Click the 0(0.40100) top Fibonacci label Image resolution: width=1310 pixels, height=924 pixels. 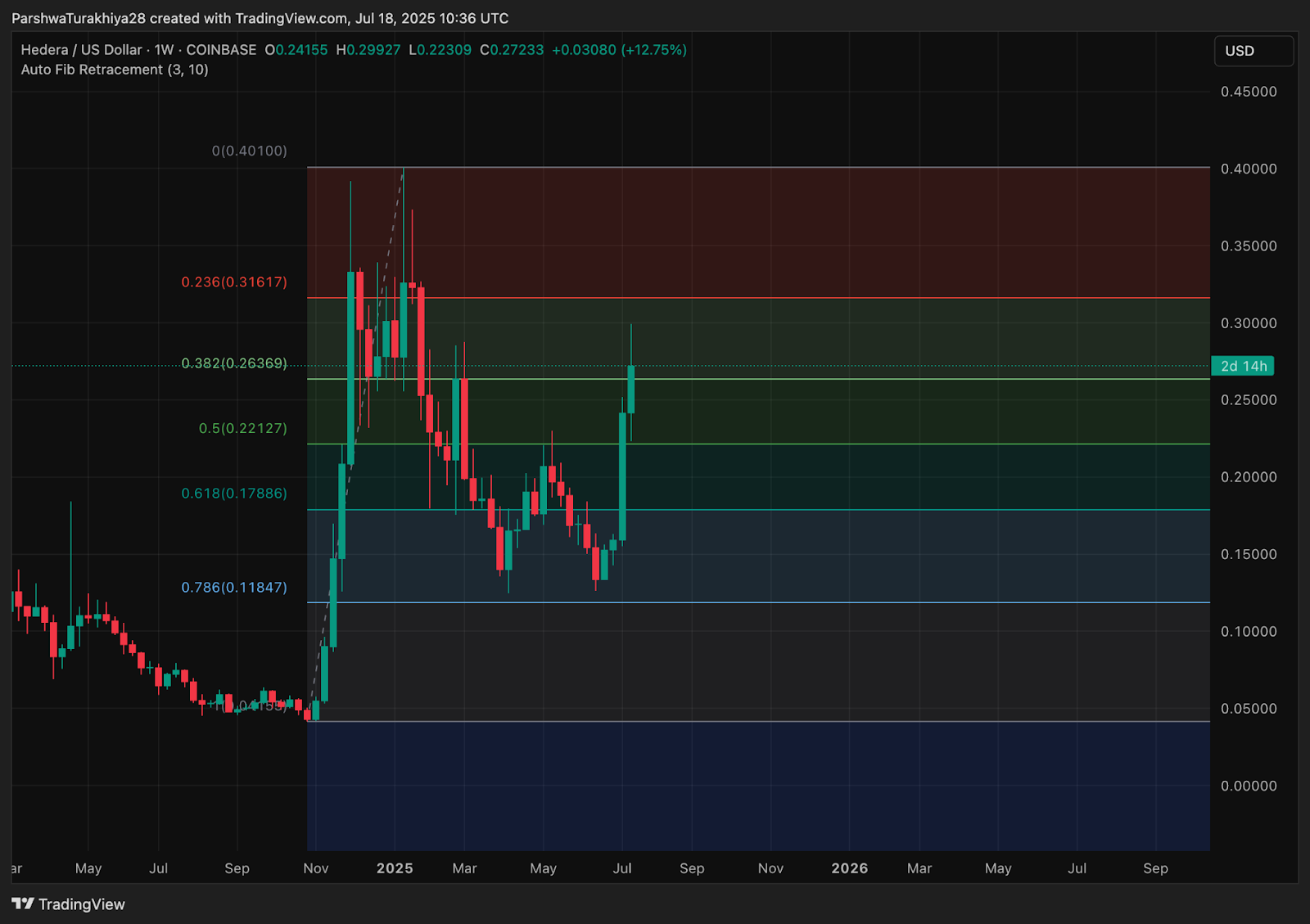click(x=250, y=151)
